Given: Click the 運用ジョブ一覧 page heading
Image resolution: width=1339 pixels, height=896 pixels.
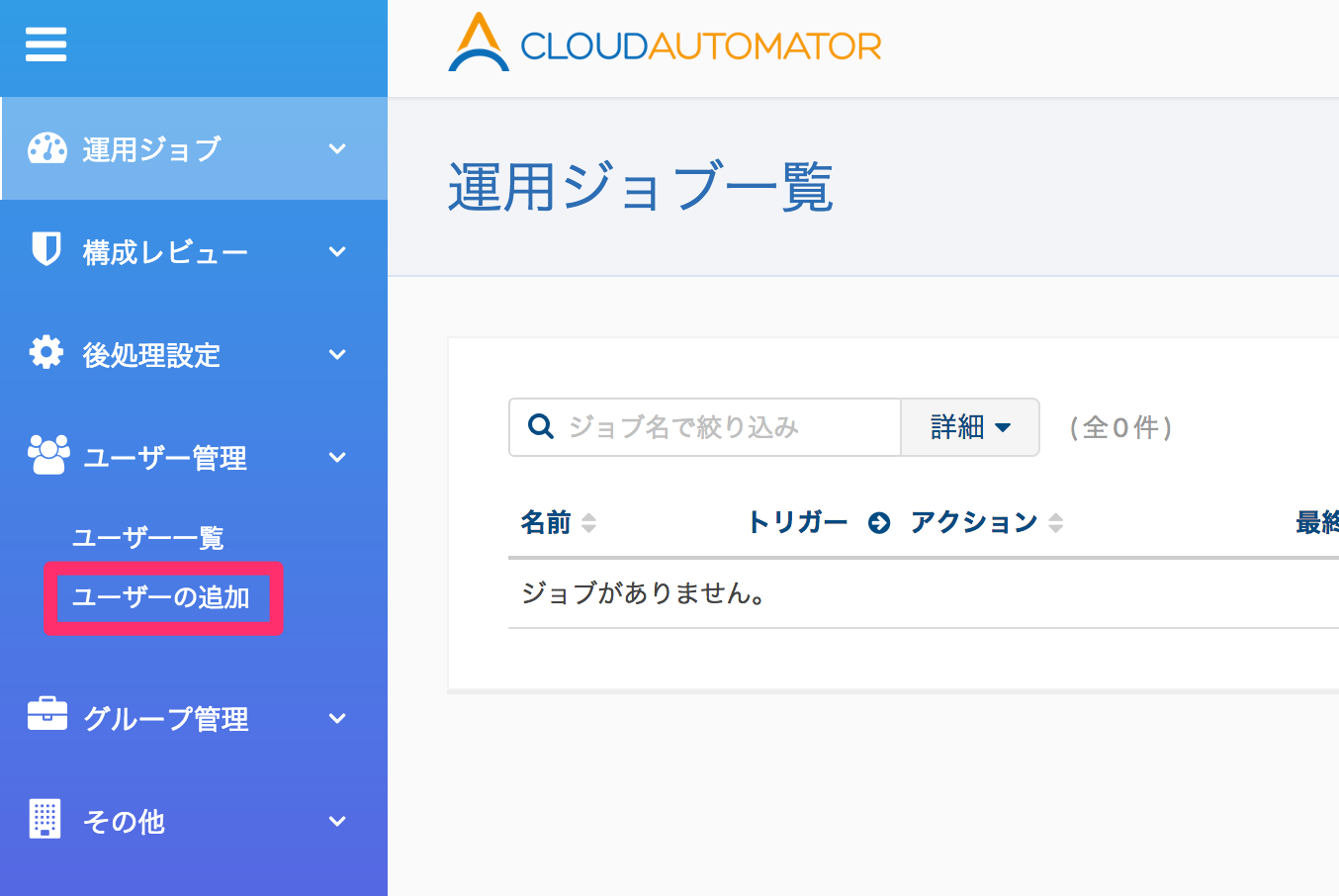Looking at the screenshot, I should tap(641, 187).
